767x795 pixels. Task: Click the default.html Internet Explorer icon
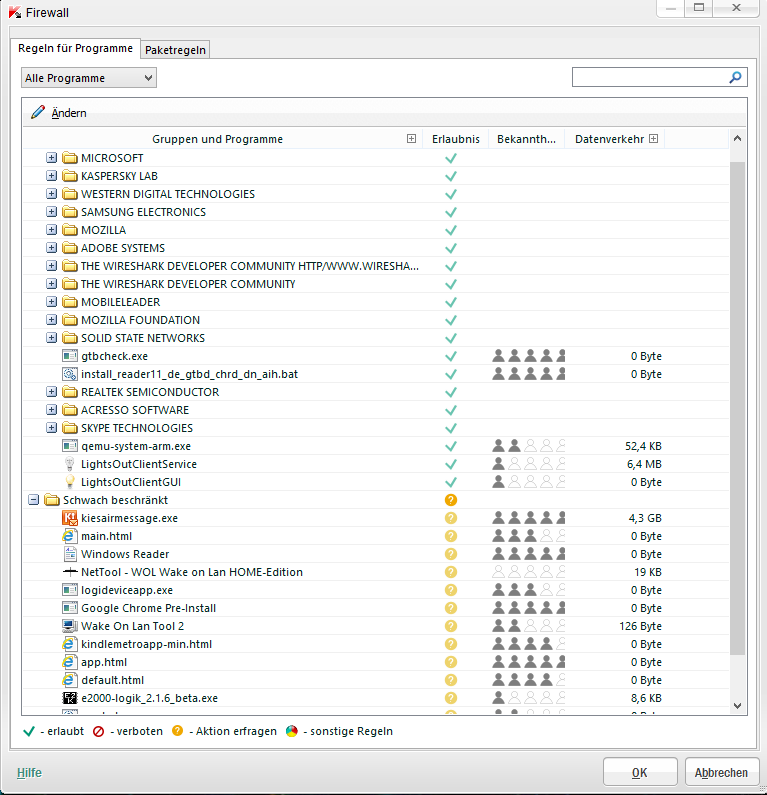point(69,680)
